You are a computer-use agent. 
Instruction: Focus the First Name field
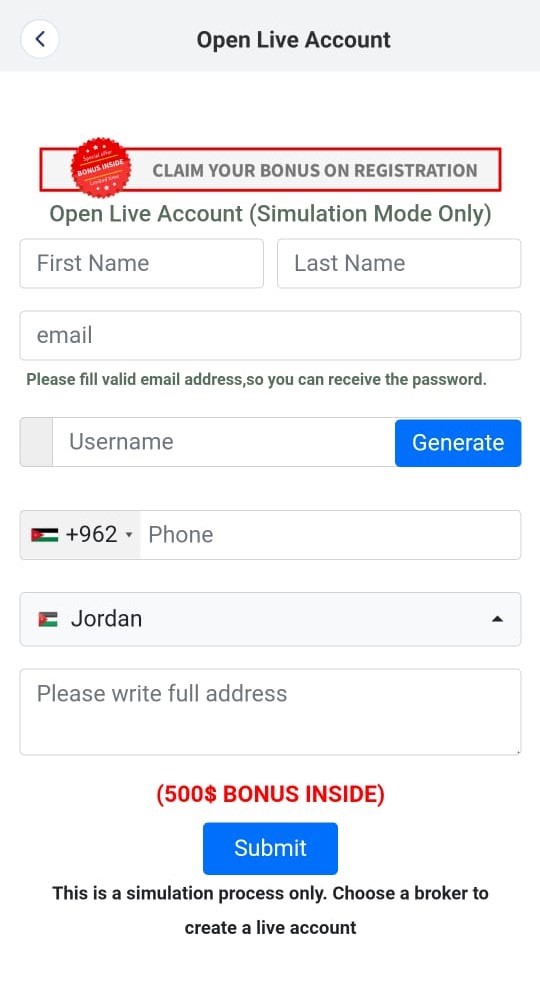point(142,263)
